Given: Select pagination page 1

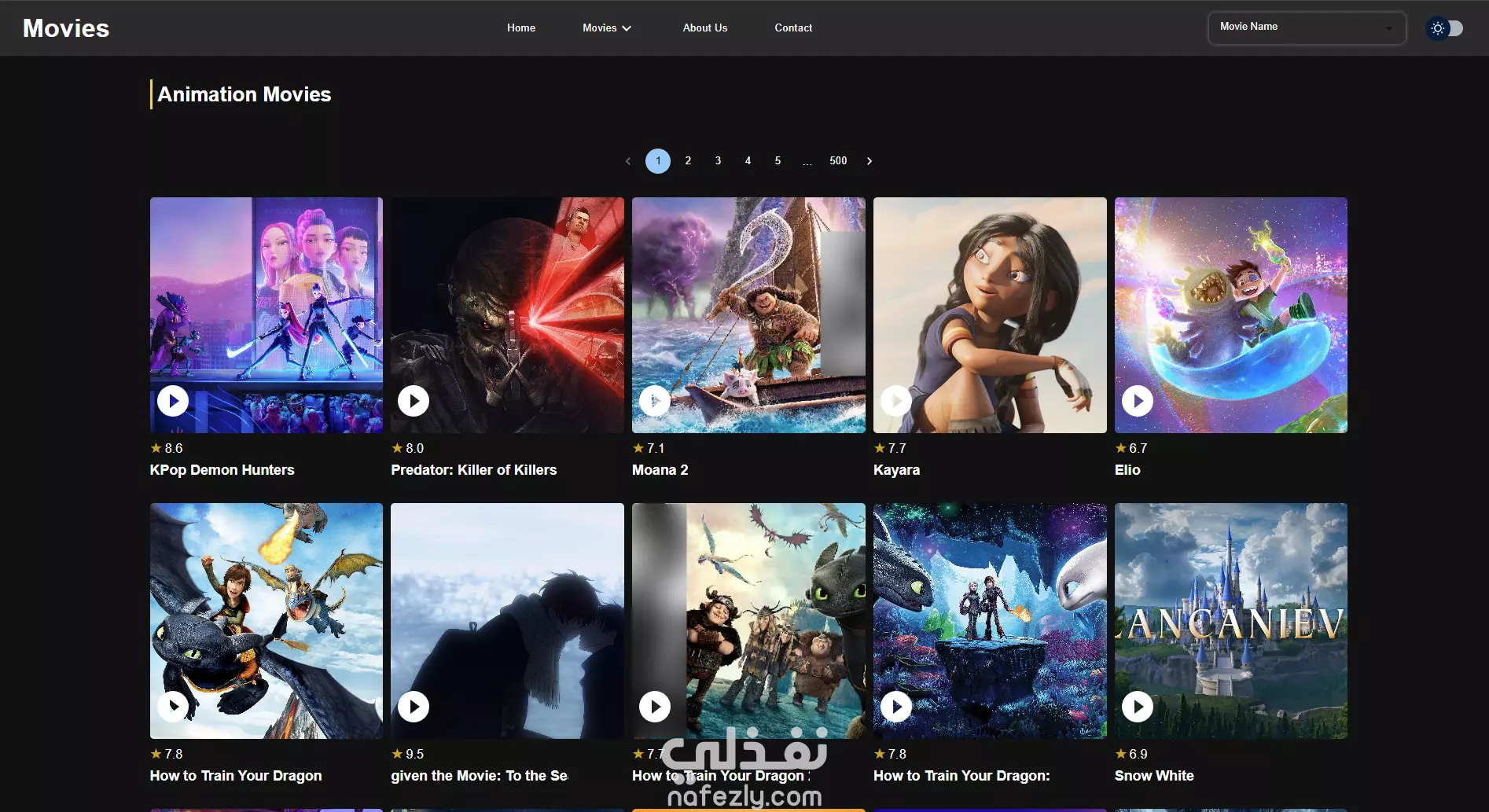Looking at the screenshot, I should pos(658,161).
